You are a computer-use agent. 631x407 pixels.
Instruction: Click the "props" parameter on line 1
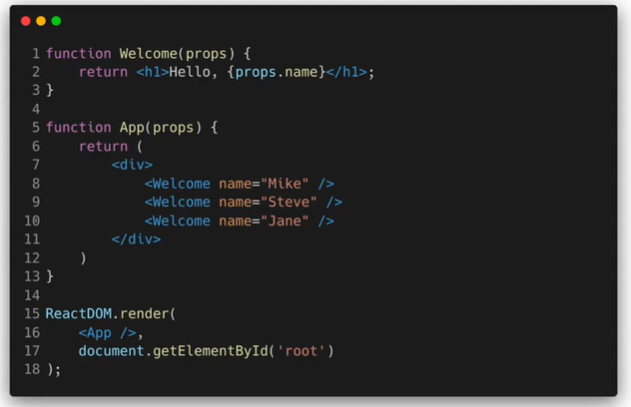[206, 54]
